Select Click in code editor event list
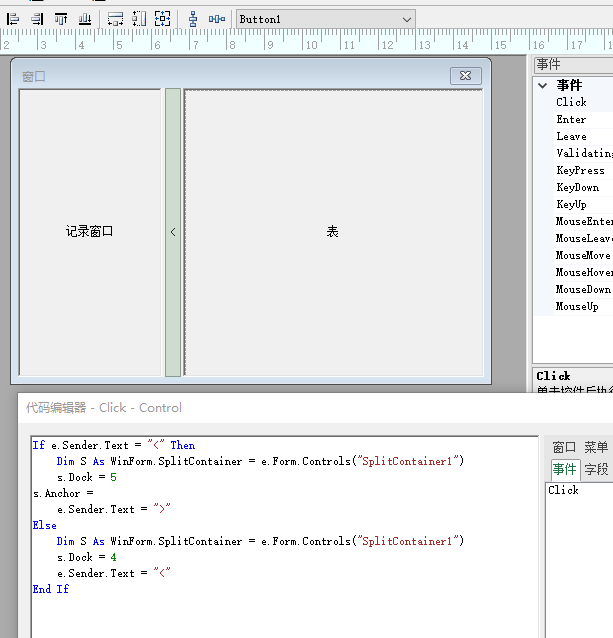Screen dimensions: 613x638 tap(563, 490)
